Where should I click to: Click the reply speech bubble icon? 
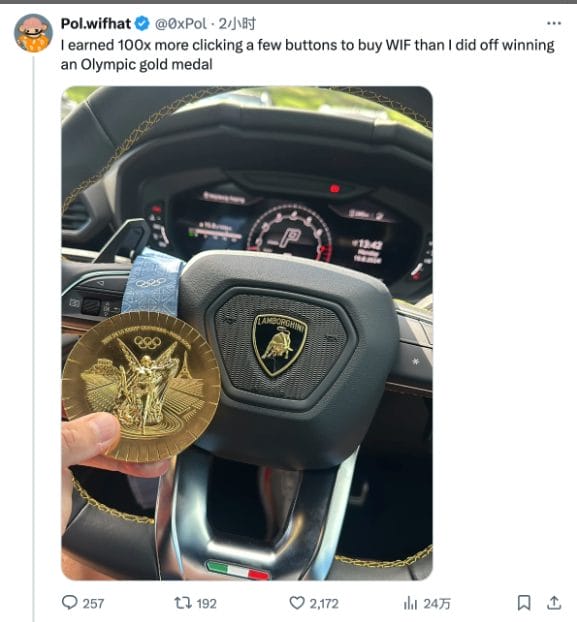click(x=70, y=603)
